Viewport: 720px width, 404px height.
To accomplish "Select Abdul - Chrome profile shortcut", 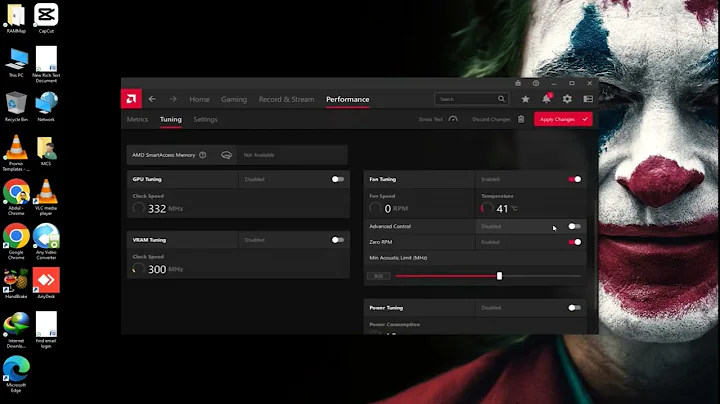I will 16,197.
